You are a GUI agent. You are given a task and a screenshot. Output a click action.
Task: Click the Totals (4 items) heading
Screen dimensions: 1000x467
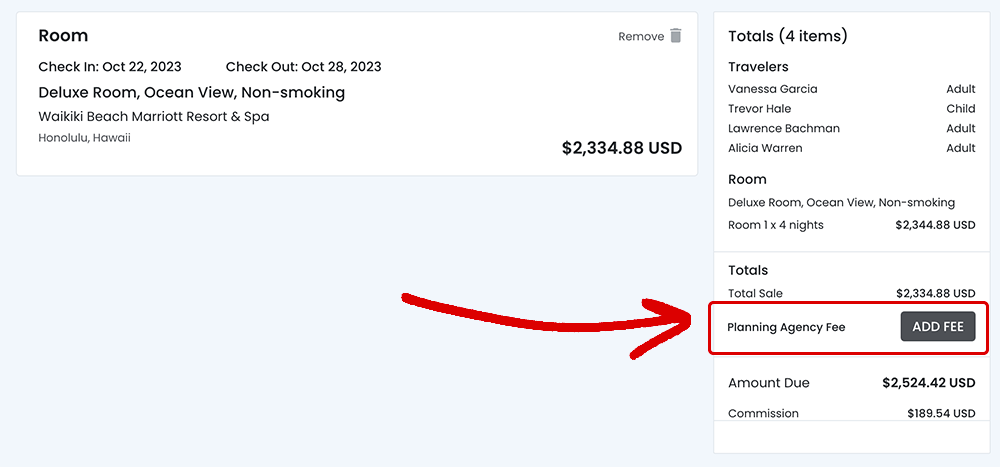tap(788, 36)
